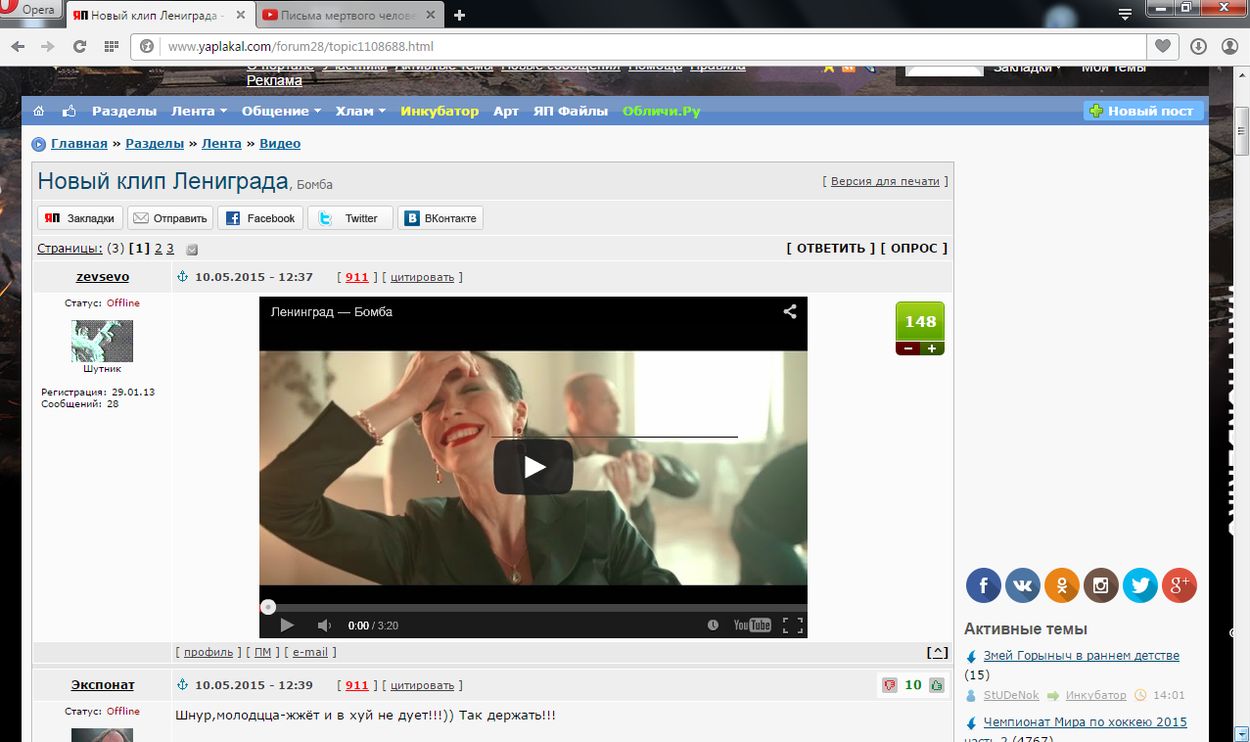Open the Google Plus round icon
1250x742 pixels.
click(x=1180, y=585)
